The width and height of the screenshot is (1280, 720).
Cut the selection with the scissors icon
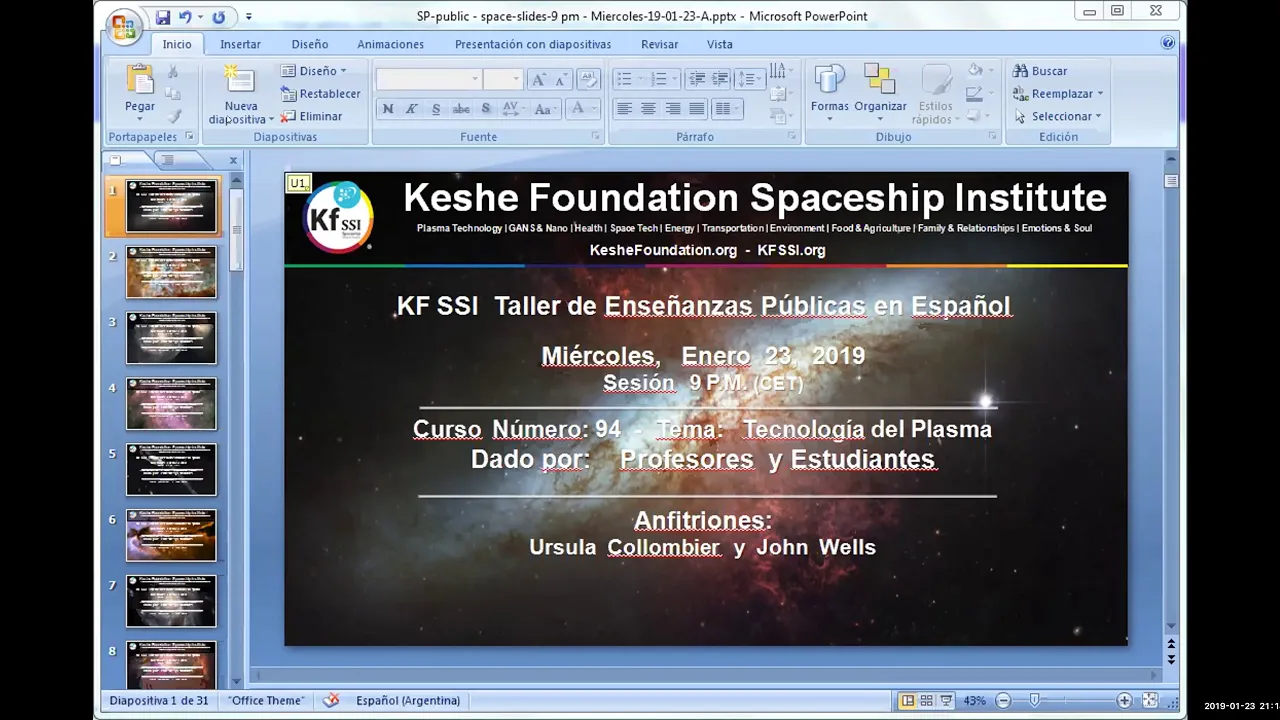click(x=173, y=72)
